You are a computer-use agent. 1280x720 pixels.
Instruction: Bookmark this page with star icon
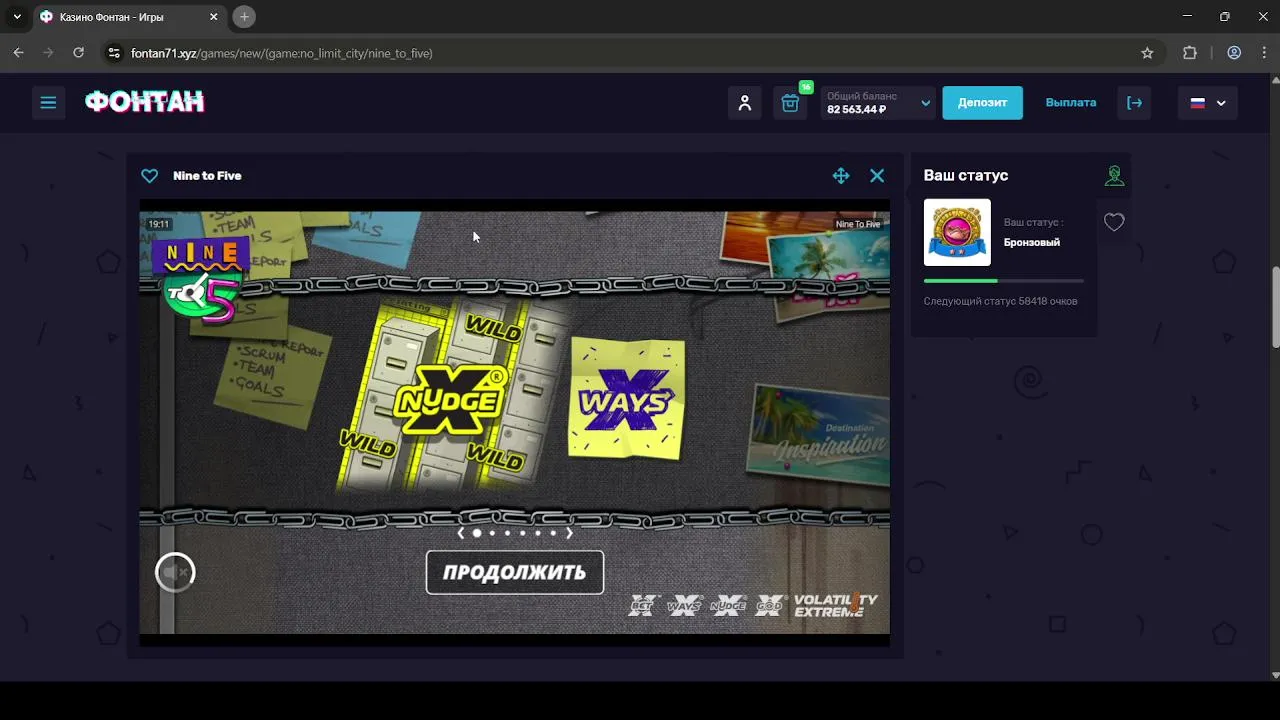tap(1147, 53)
